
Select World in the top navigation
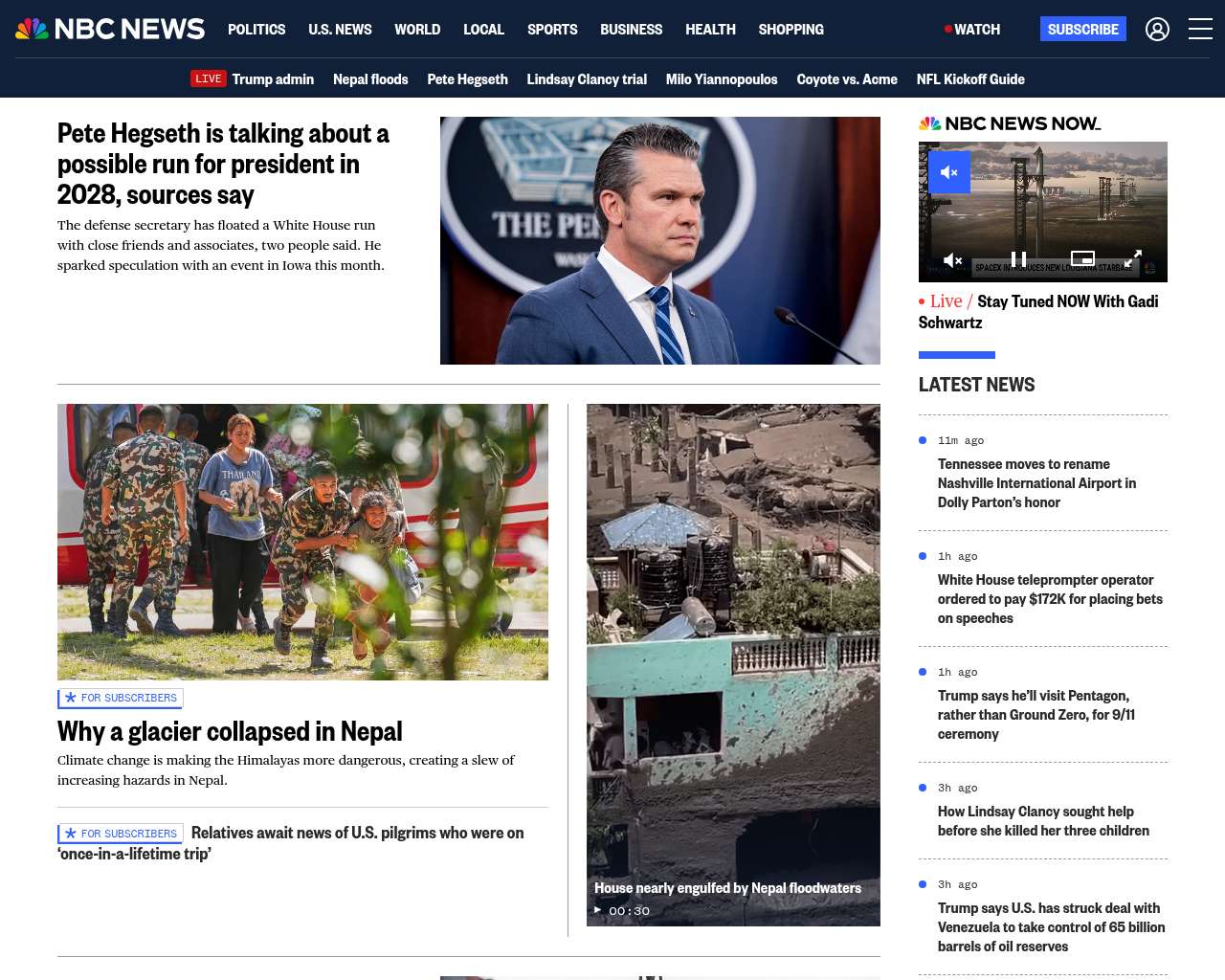coord(417,30)
